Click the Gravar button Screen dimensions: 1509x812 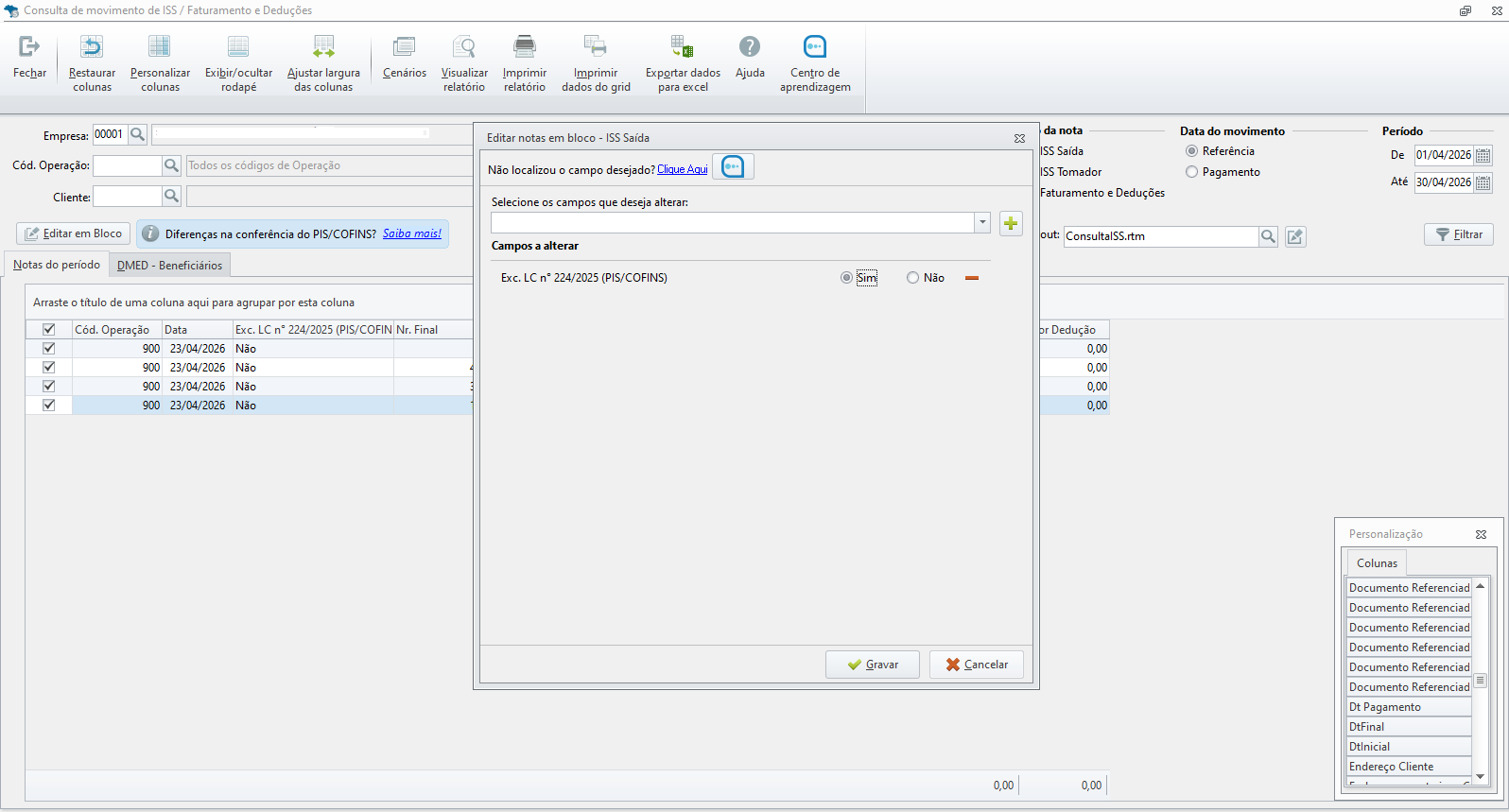[873, 665]
